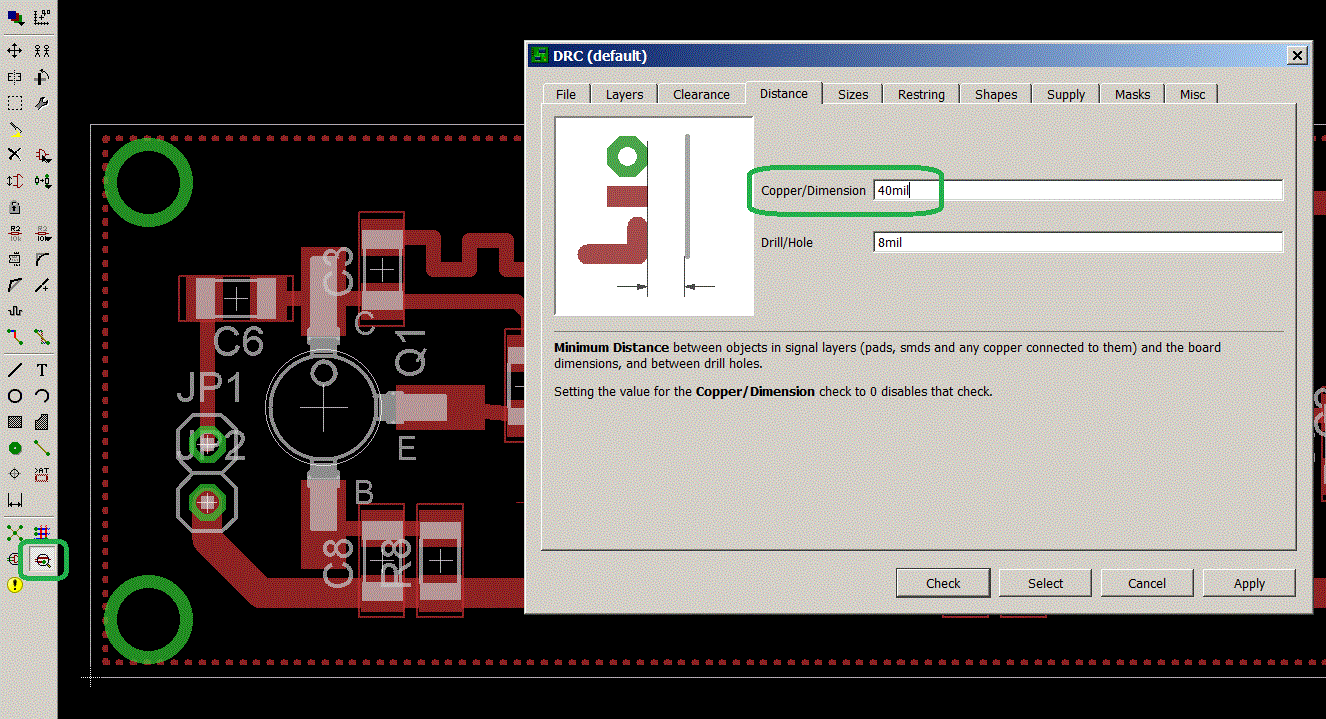Select the Replace package tool
Viewport: 1326px width, 719px height.
pyautogui.click(x=42, y=181)
